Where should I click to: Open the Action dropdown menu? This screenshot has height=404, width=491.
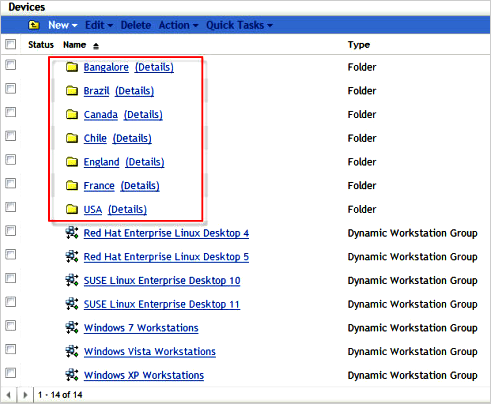(178, 25)
